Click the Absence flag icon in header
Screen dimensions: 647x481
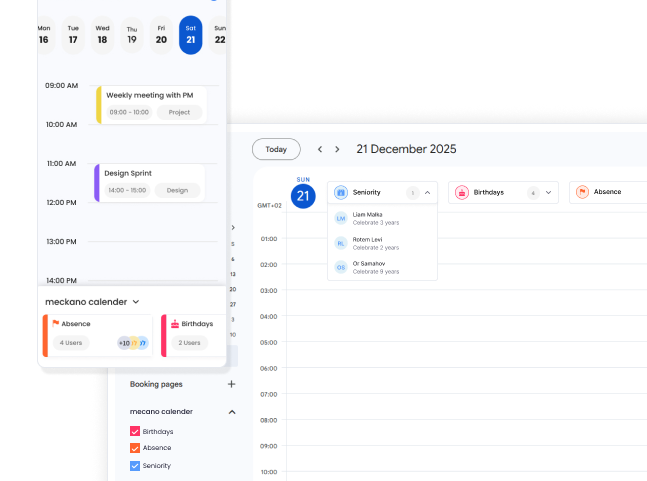(x=582, y=192)
